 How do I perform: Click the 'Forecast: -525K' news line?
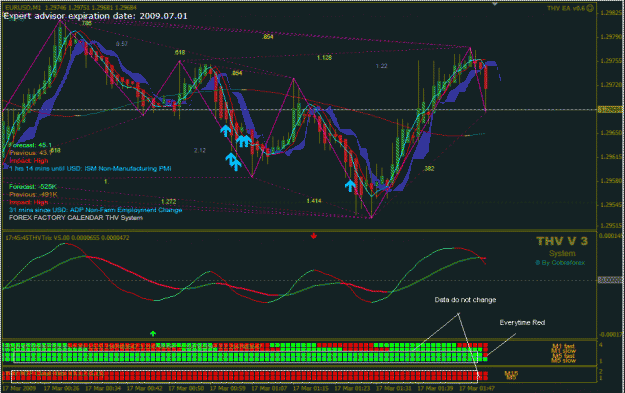33,187
